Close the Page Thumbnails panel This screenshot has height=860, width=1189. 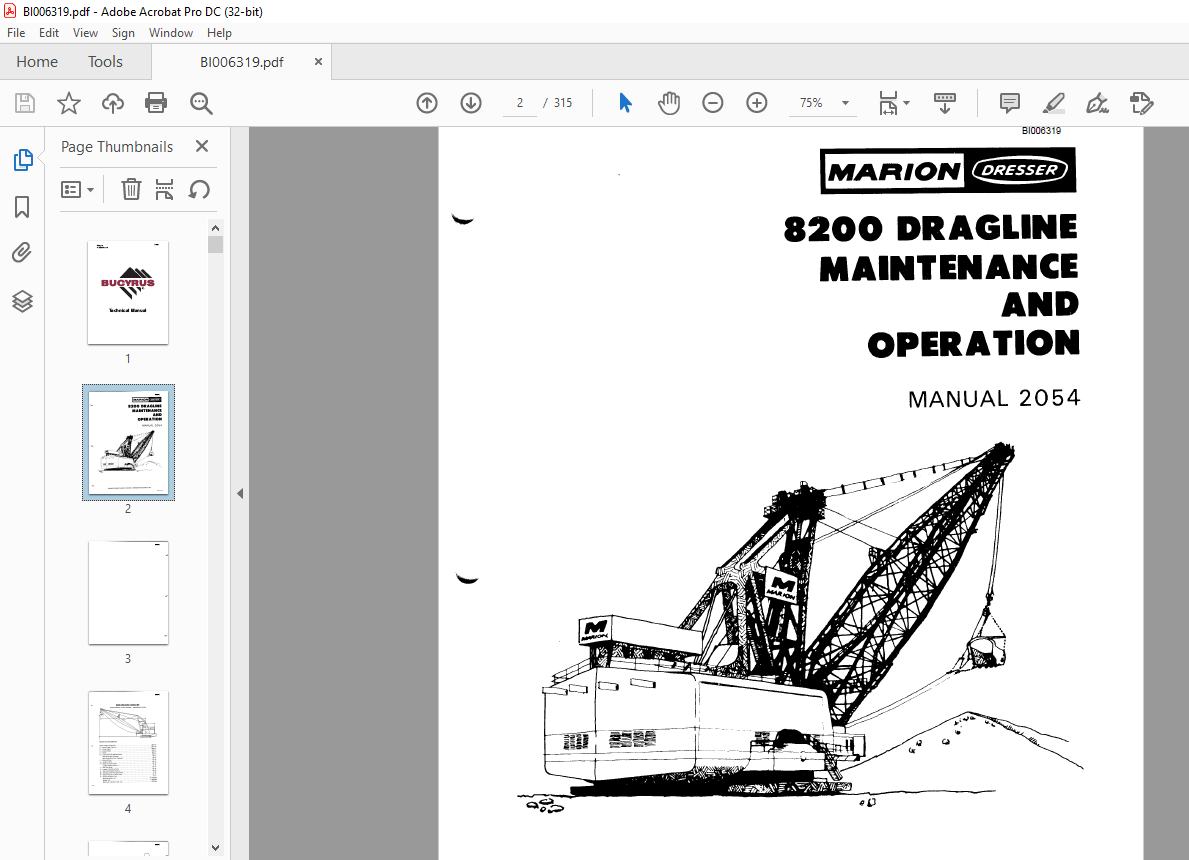coord(202,146)
